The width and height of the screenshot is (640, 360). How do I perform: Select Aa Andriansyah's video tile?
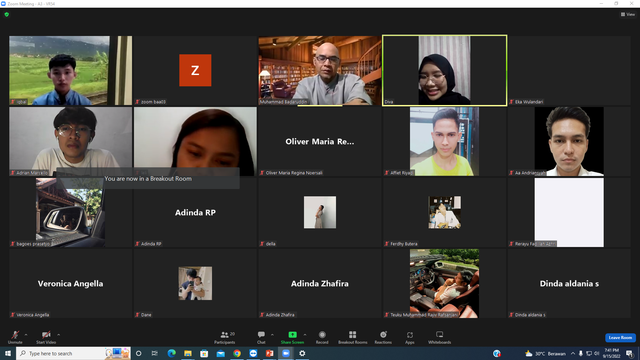(x=569, y=141)
